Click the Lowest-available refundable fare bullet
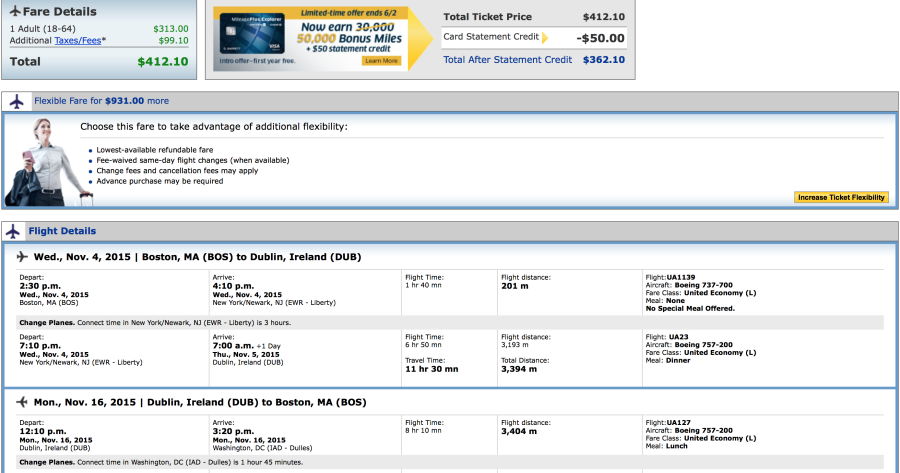Image resolution: width=900 pixels, height=473 pixels. [156, 151]
